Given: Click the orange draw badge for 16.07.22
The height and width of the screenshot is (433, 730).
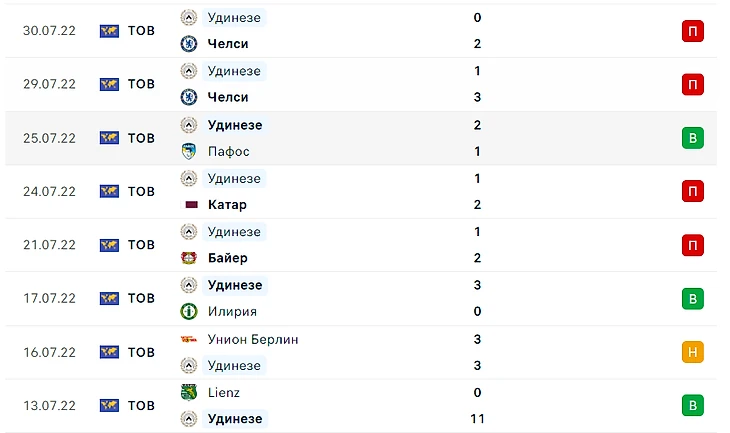Looking at the screenshot, I should point(692,352).
